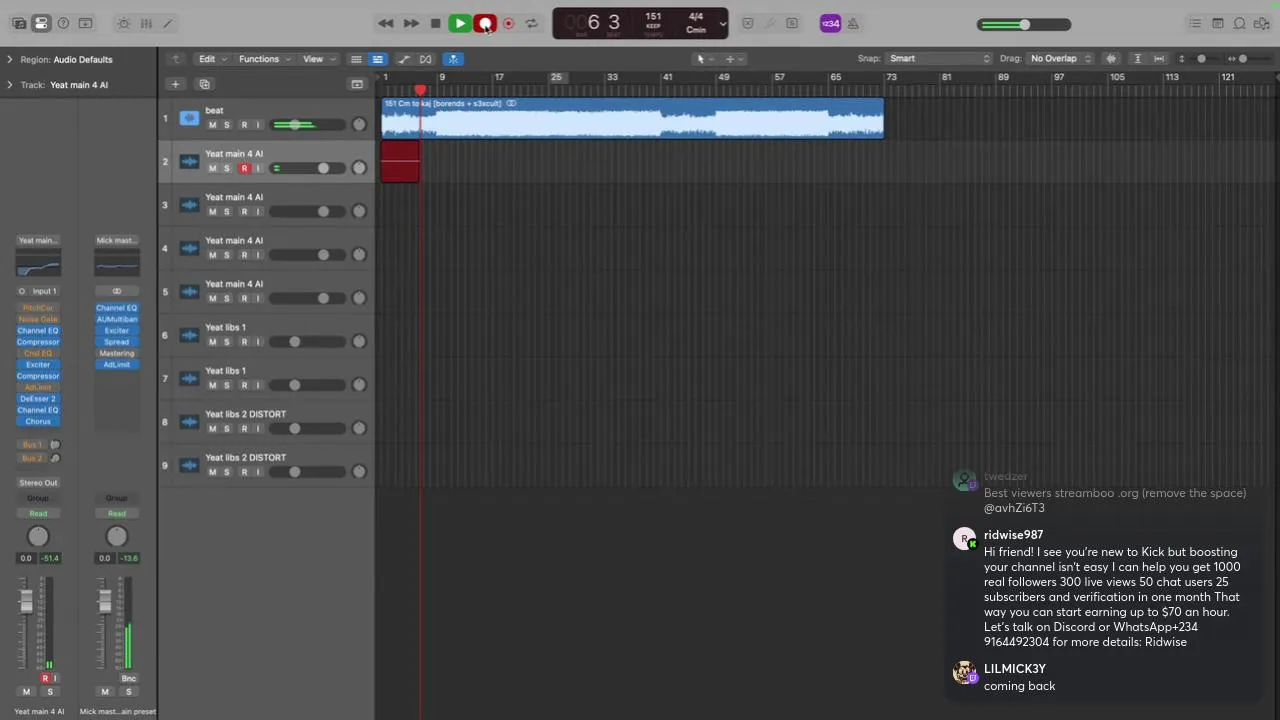Enable input monitoring on beat track

pyautogui.click(x=258, y=125)
